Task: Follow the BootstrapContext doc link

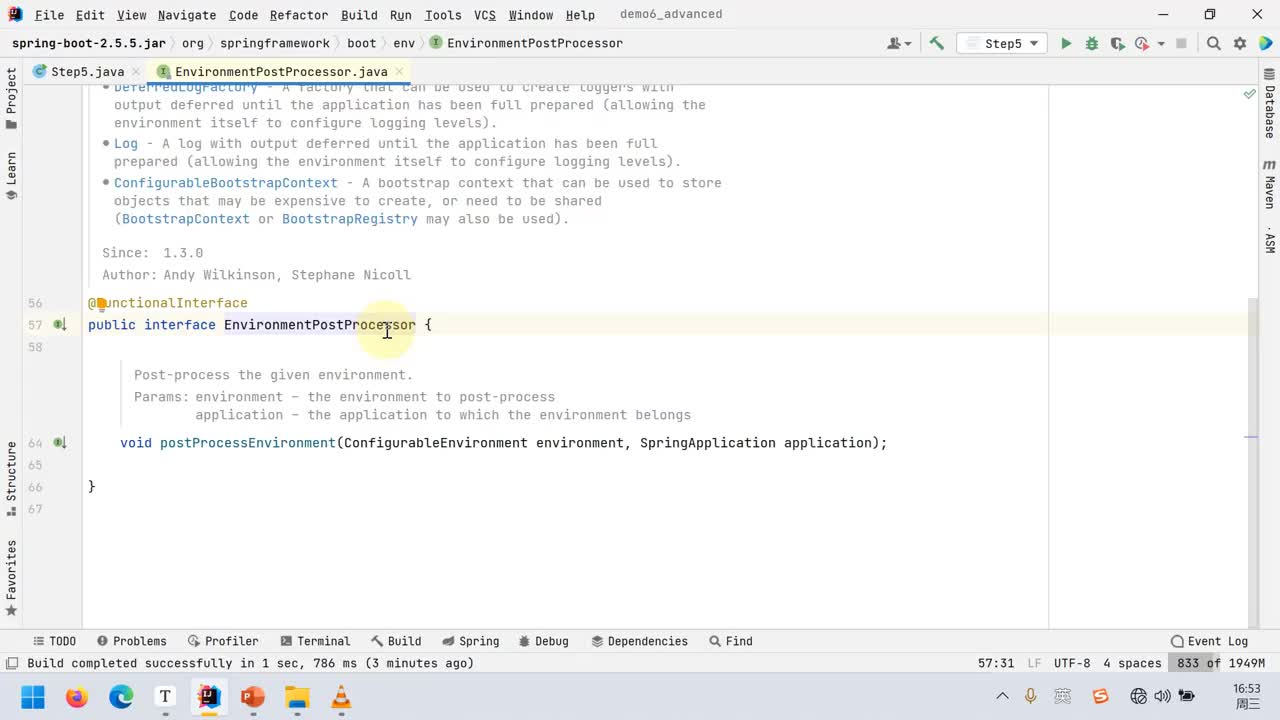Action: [186, 219]
